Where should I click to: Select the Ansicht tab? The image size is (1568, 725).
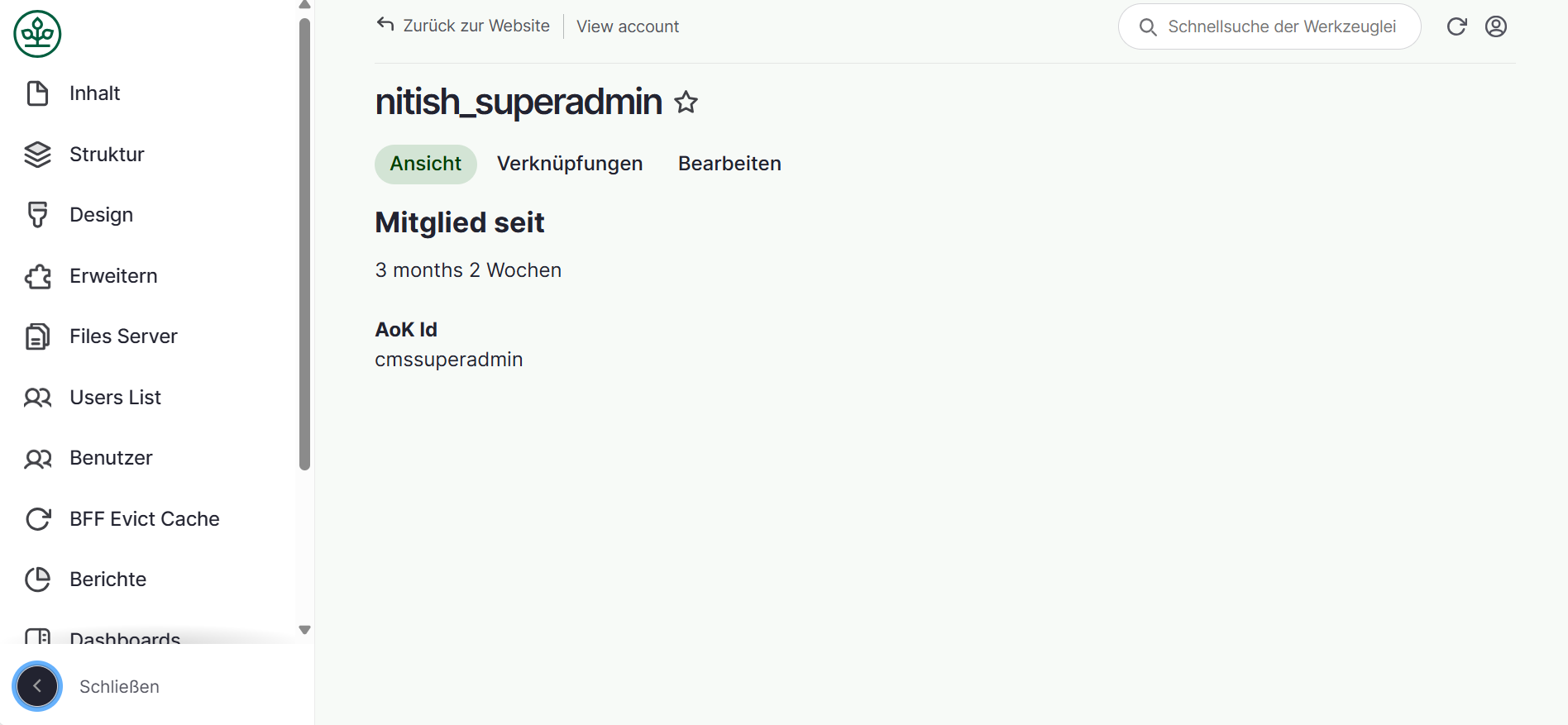425,164
